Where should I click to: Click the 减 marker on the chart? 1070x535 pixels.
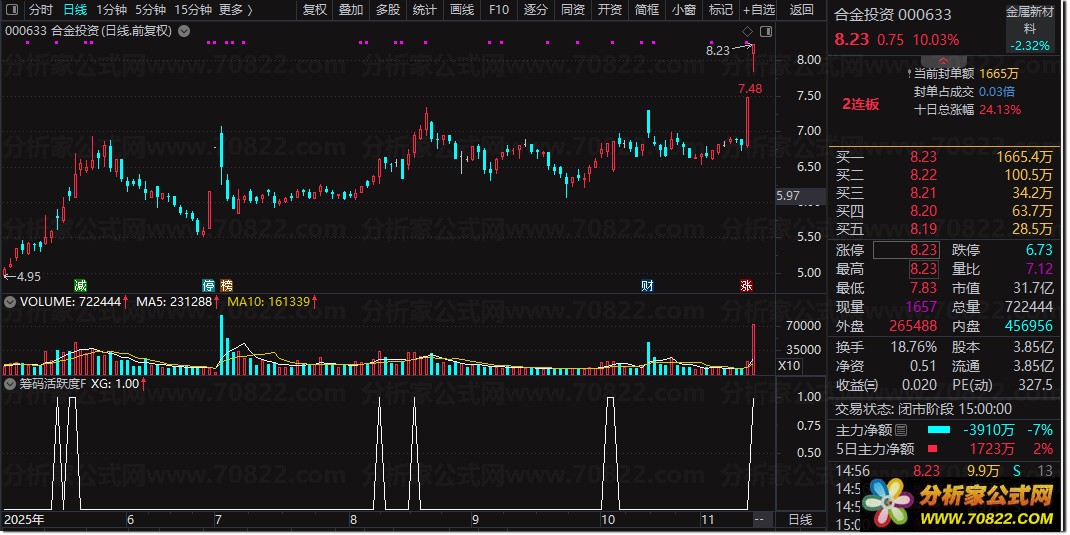pyautogui.click(x=80, y=285)
